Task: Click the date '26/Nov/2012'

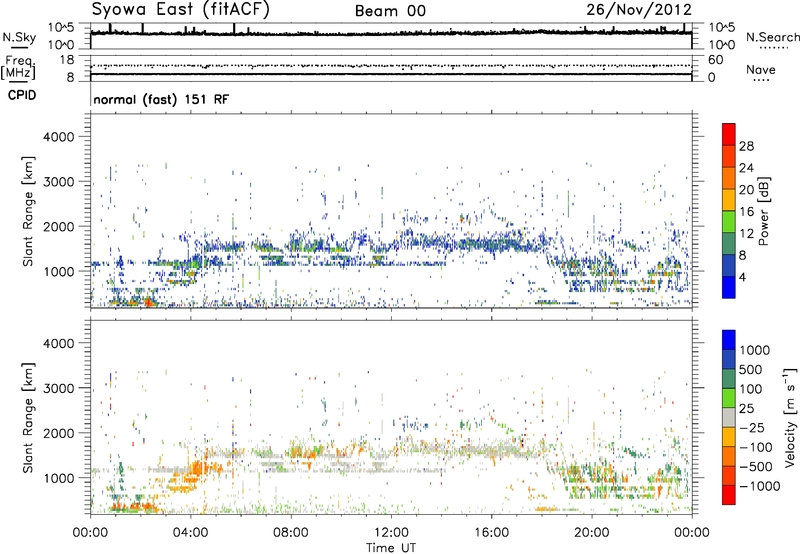Action: (639, 10)
